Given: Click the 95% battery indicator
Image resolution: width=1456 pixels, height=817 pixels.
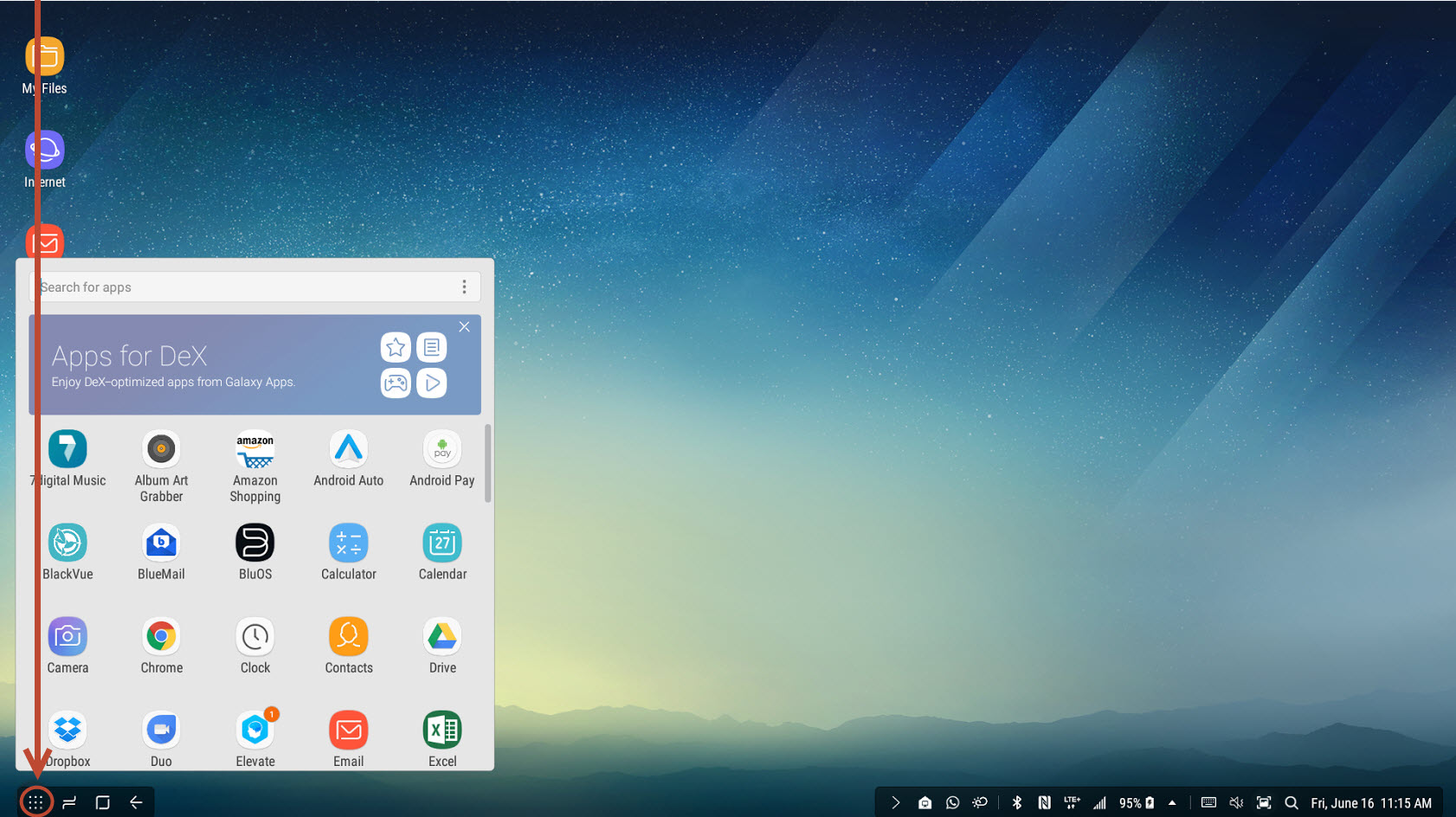Looking at the screenshot, I should (1137, 803).
